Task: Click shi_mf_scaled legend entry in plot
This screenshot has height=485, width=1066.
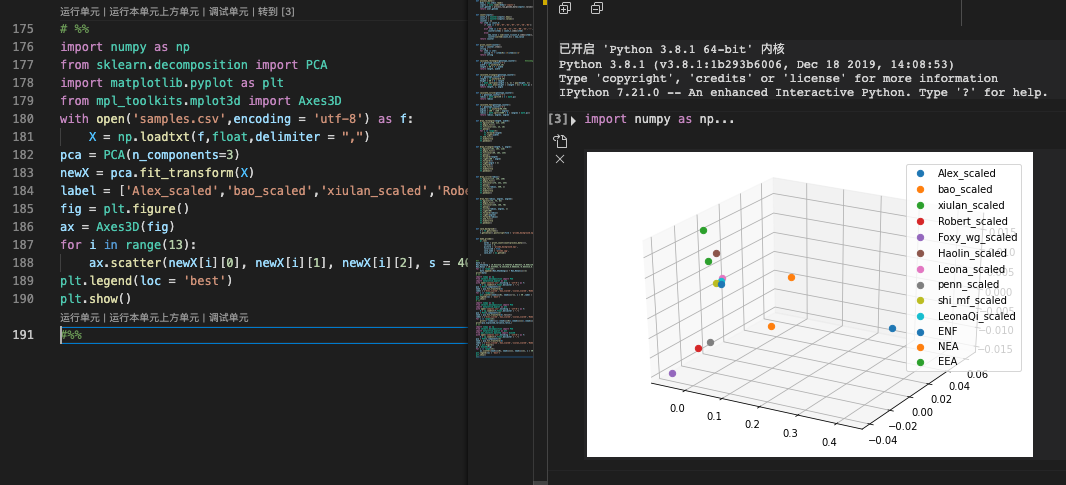Action: coord(972,300)
